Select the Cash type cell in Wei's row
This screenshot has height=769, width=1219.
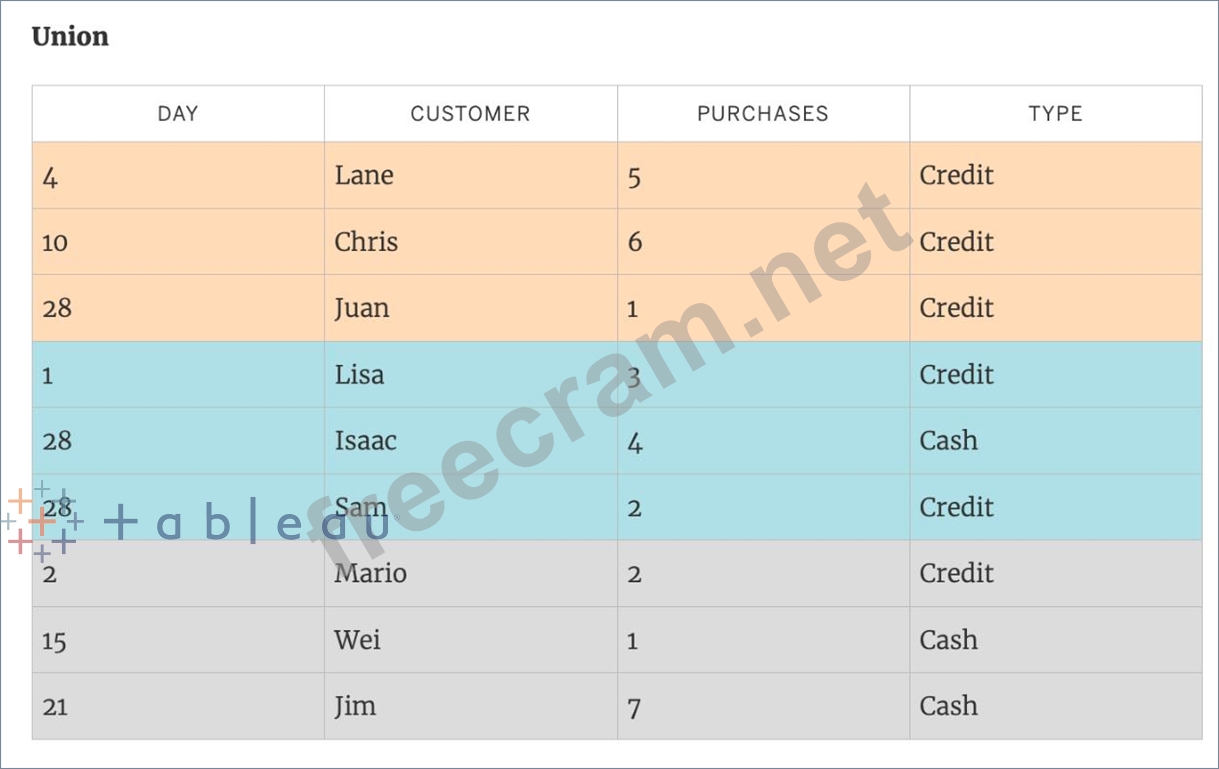tap(948, 640)
